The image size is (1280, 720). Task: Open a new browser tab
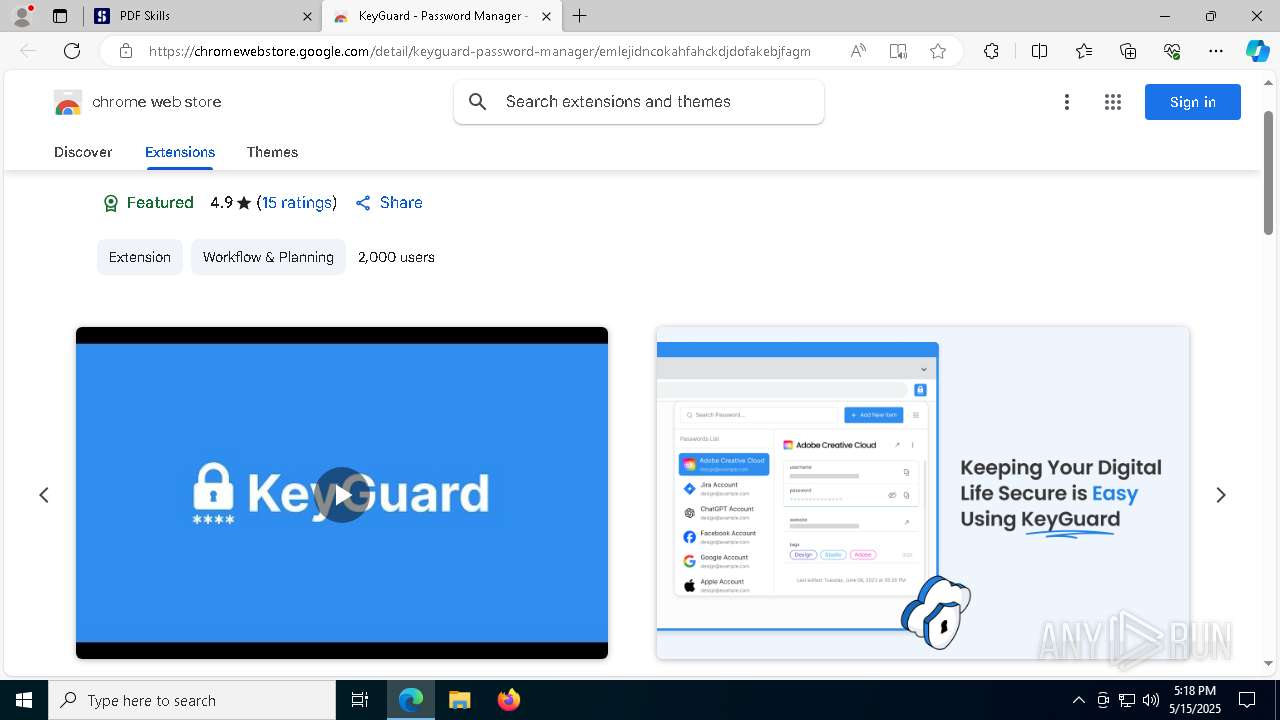pyautogui.click(x=580, y=16)
